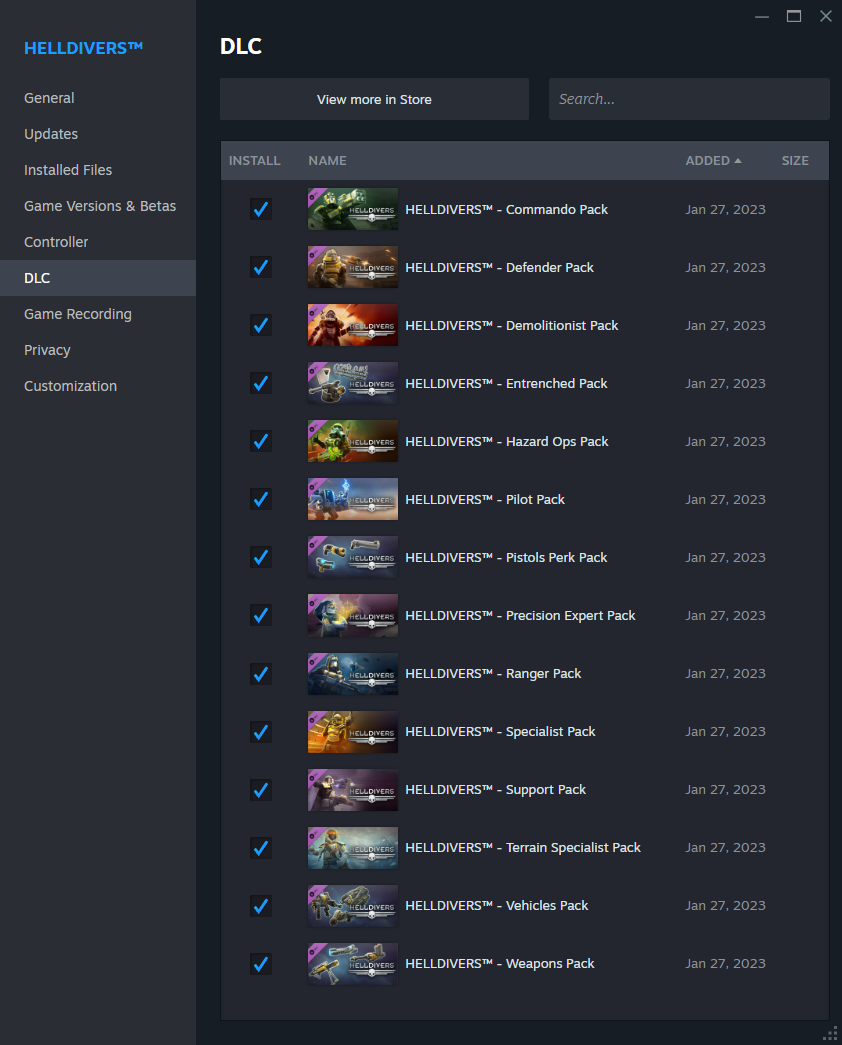The height and width of the screenshot is (1045, 842).
Task: Open the Precision Expert Pack thumbnail
Action: 353,615
